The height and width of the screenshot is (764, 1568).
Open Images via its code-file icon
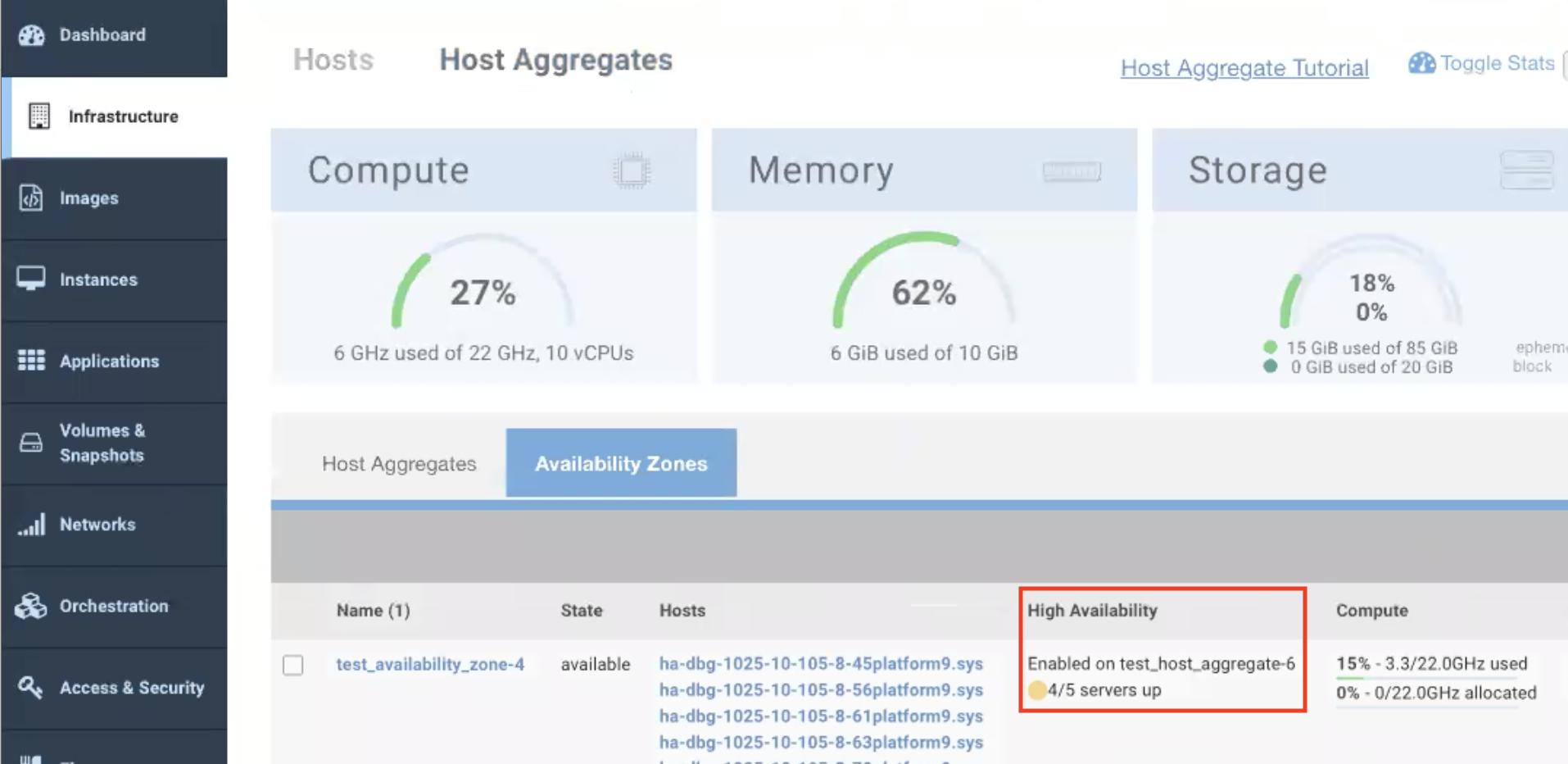31,198
